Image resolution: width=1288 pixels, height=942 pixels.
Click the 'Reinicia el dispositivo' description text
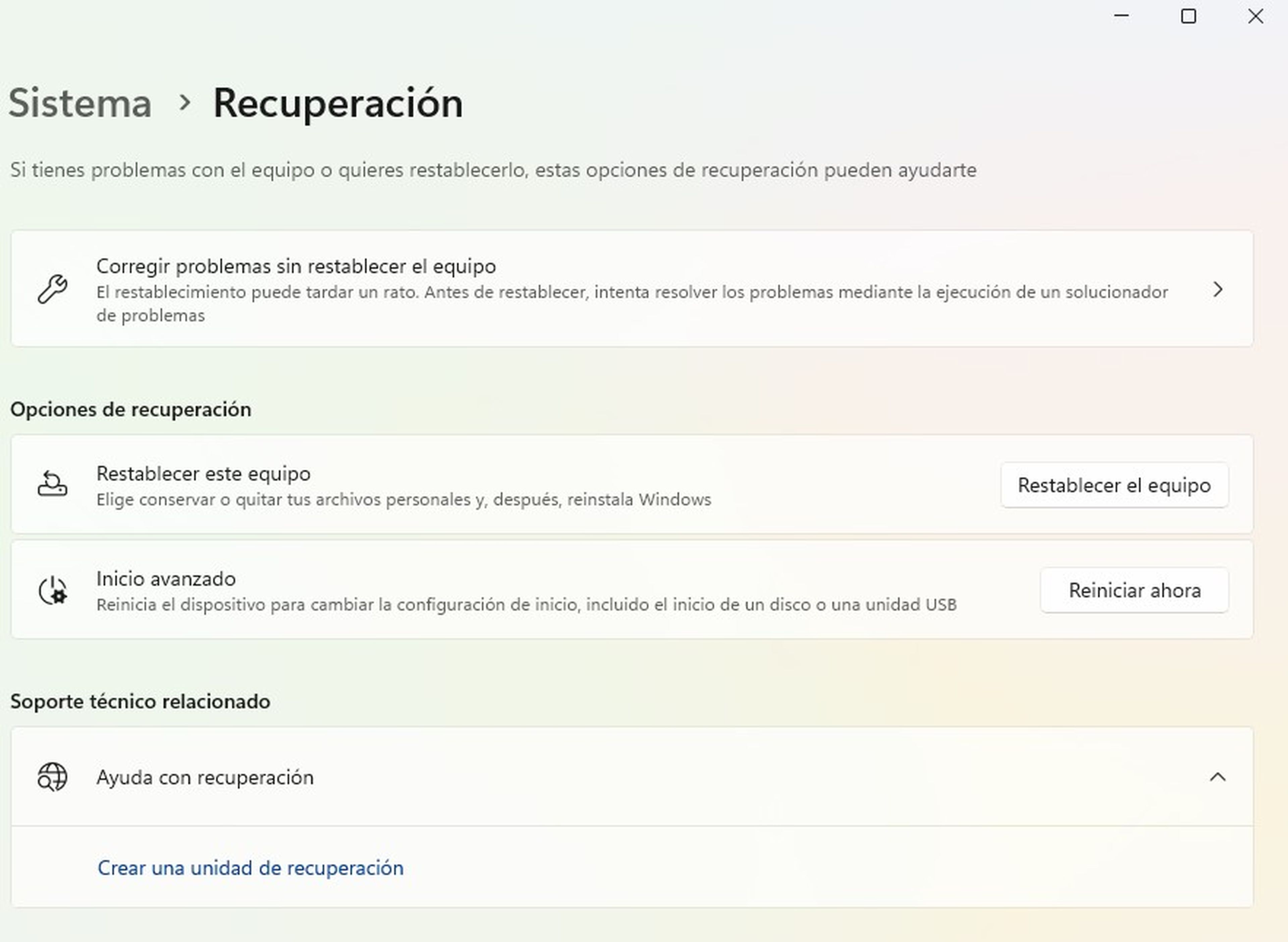(526, 605)
